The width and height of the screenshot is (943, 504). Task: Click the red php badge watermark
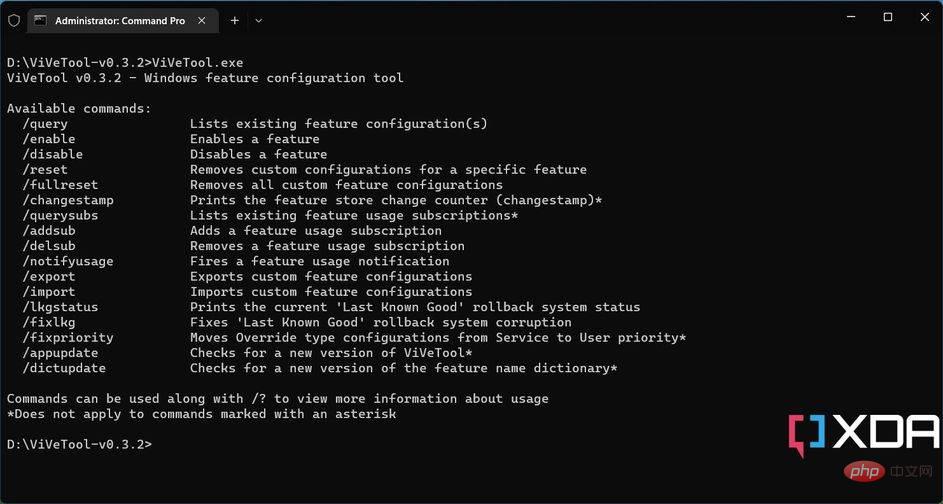point(864,470)
